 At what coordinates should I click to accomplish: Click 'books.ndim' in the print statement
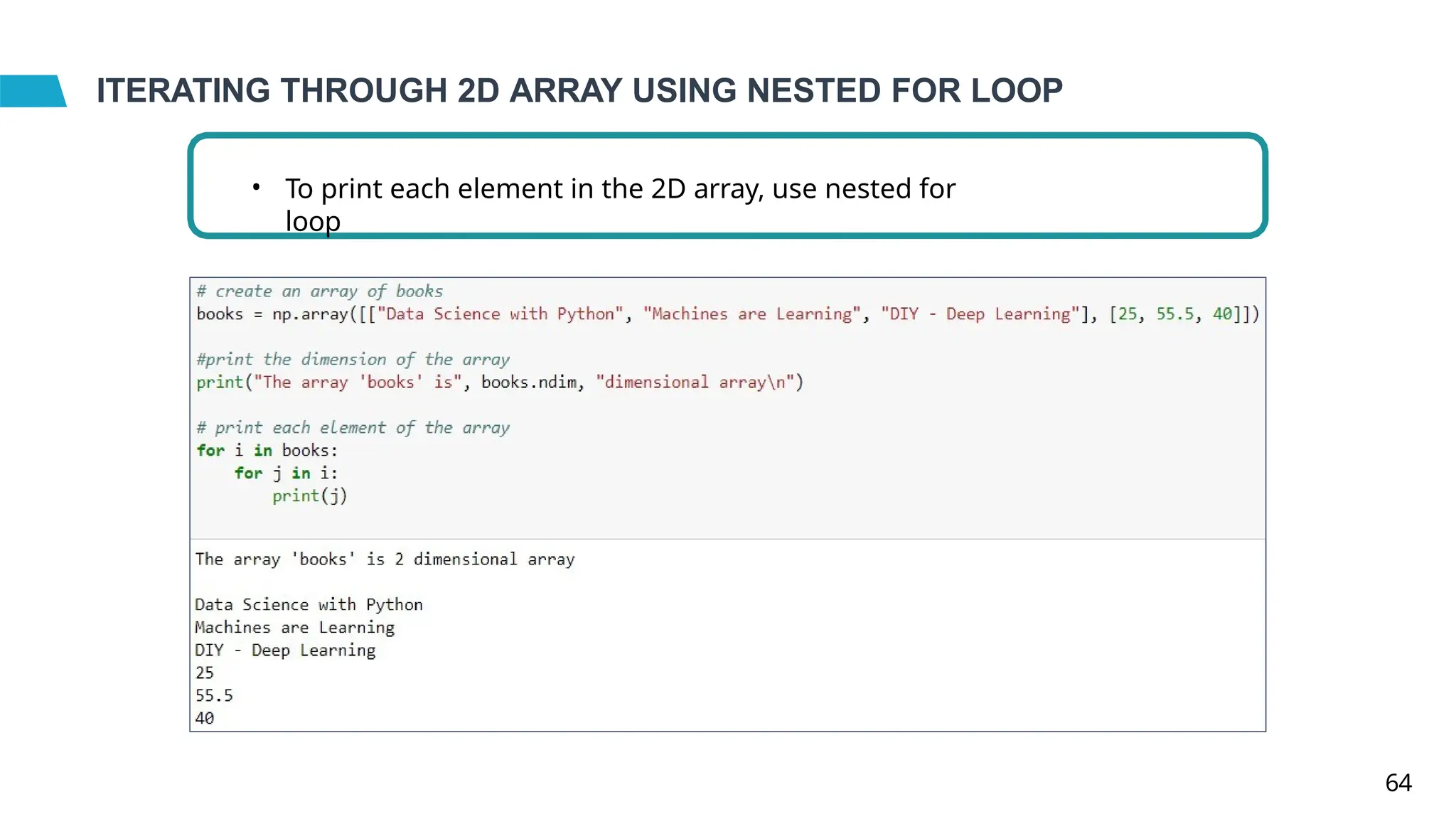528,382
